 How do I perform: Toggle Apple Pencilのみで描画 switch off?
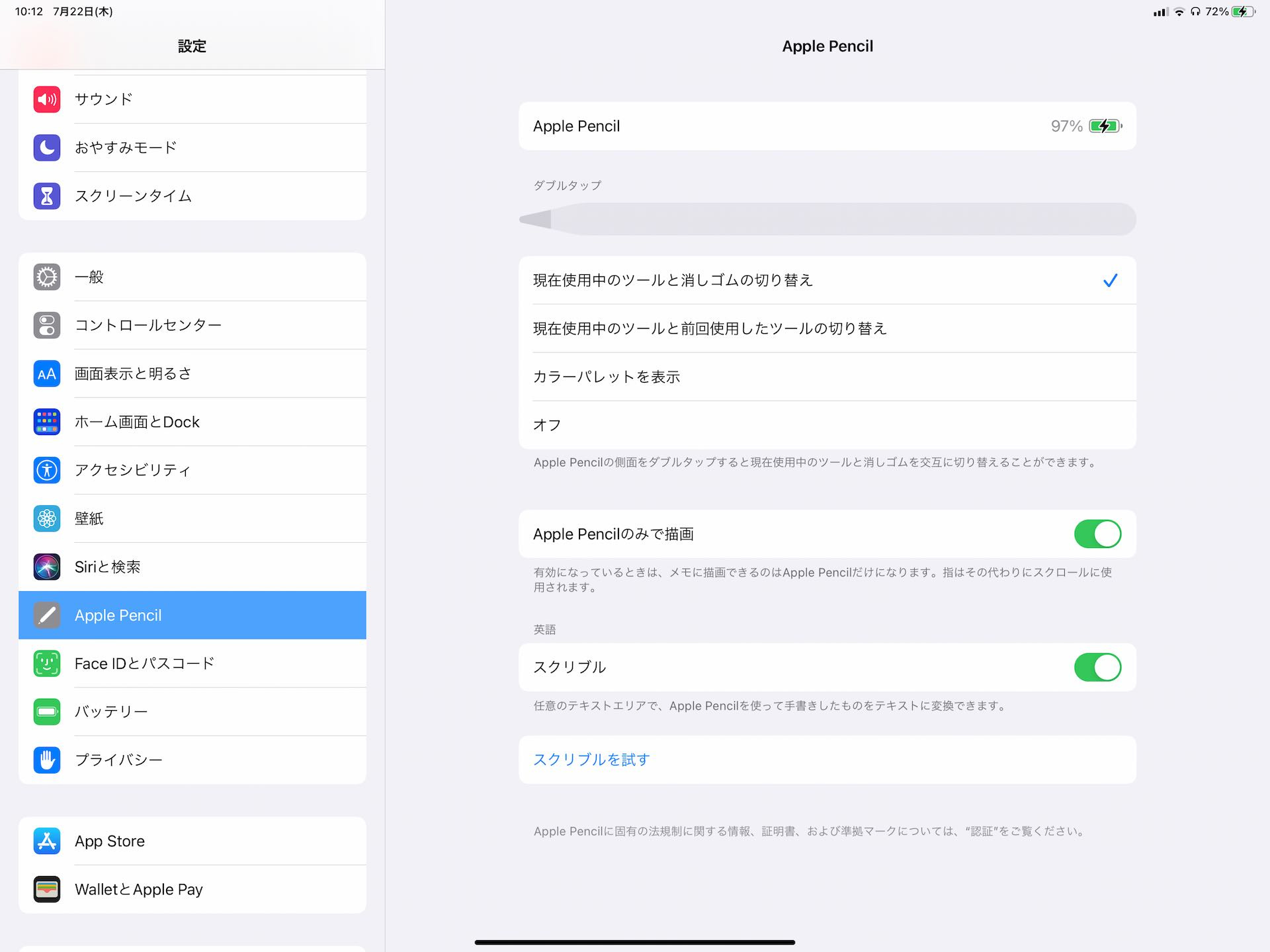pos(1097,534)
